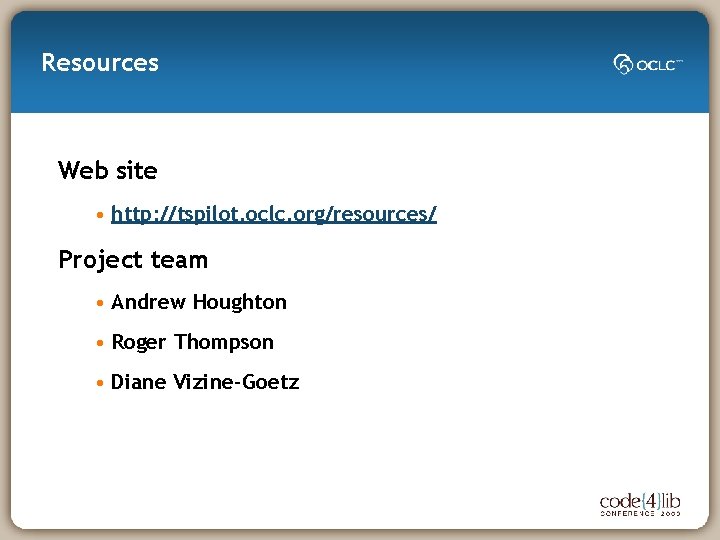The width and height of the screenshot is (720, 540).
Task: Click the bullet beside Andrew Houghton
Action: [101, 302]
